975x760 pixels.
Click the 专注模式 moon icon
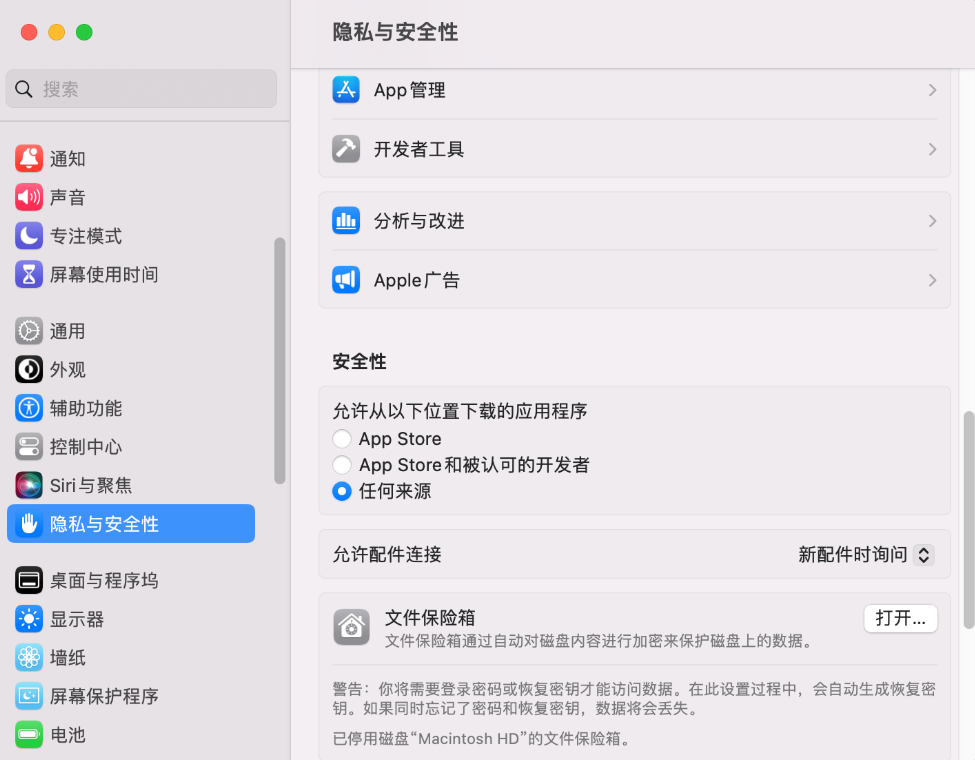pos(29,236)
